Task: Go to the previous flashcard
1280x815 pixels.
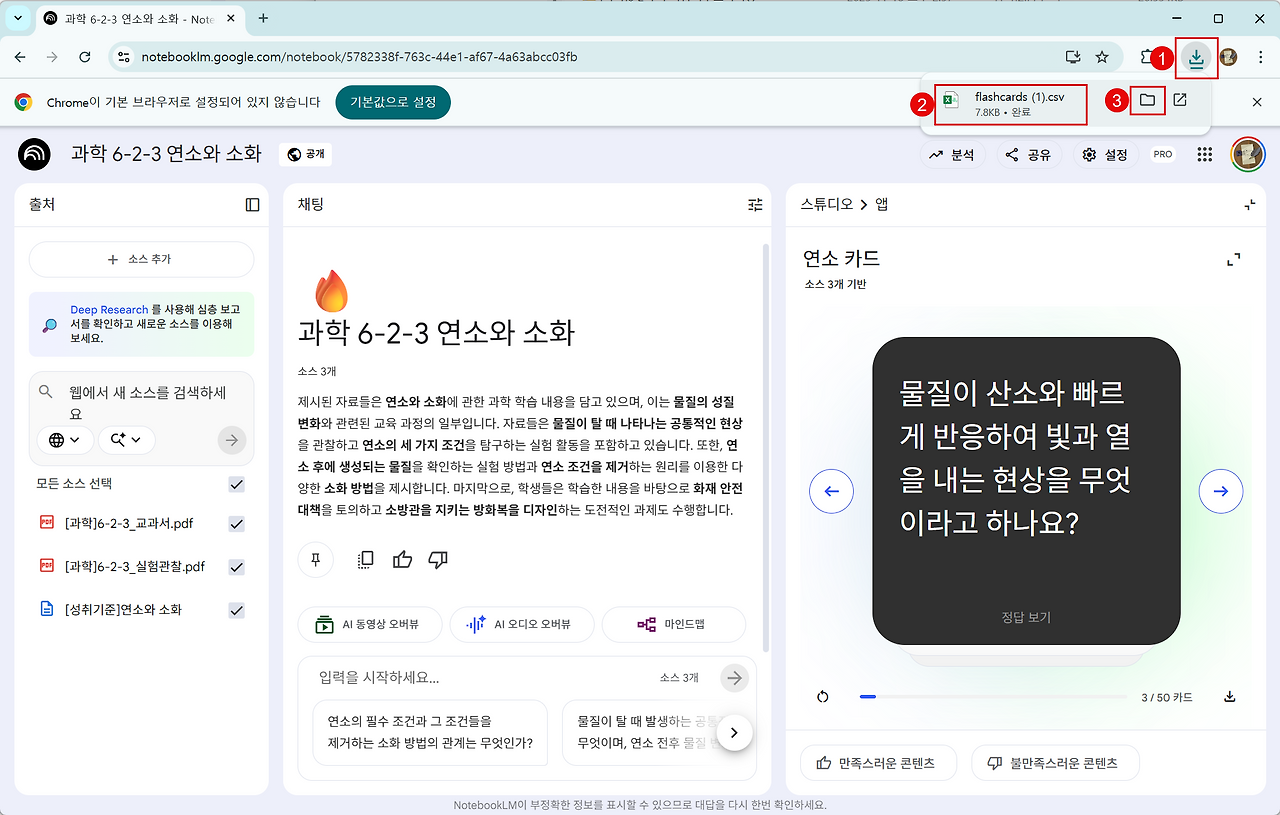Action: click(x=831, y=491)
